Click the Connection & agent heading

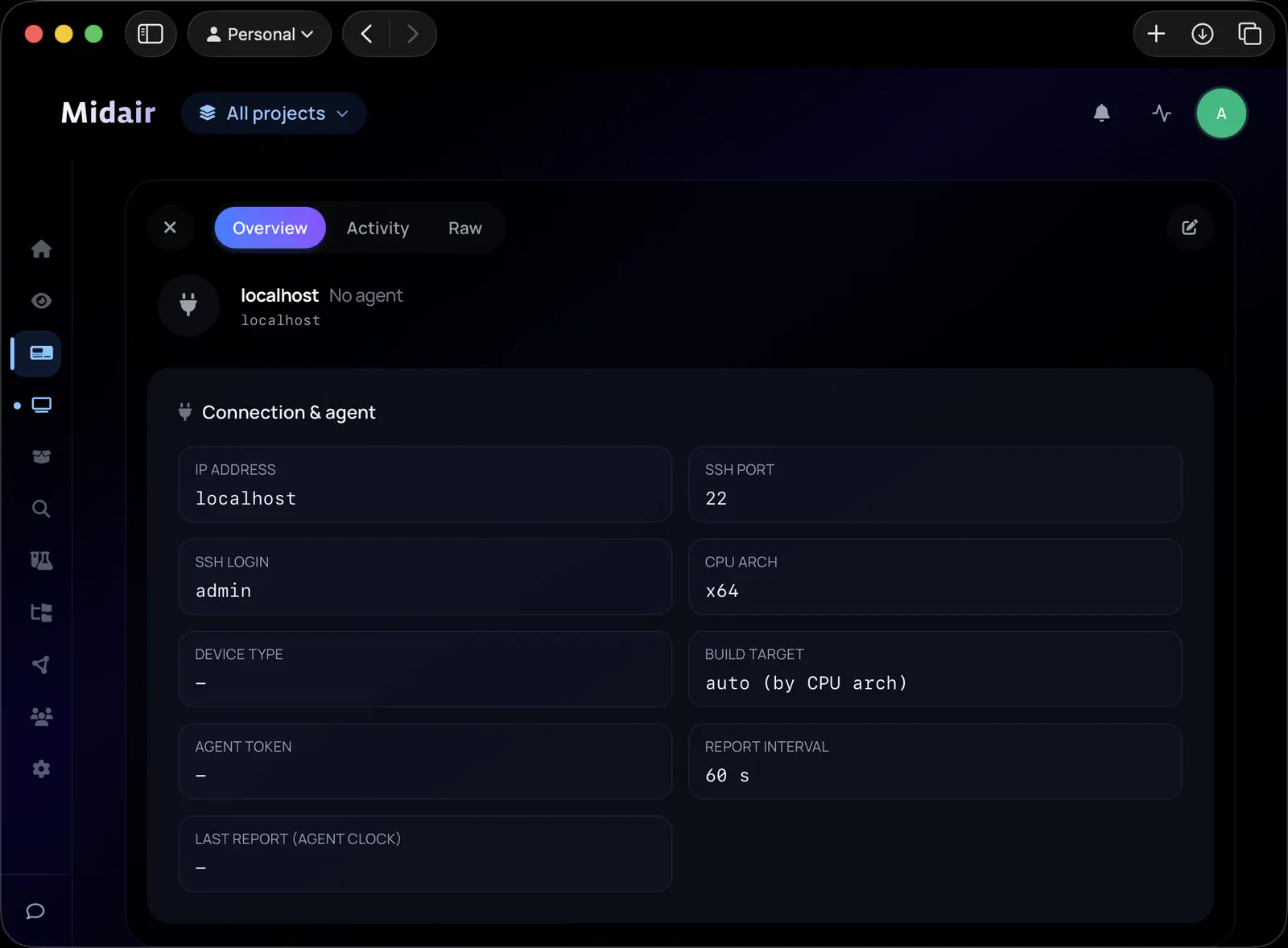click(x=289, y=412)
